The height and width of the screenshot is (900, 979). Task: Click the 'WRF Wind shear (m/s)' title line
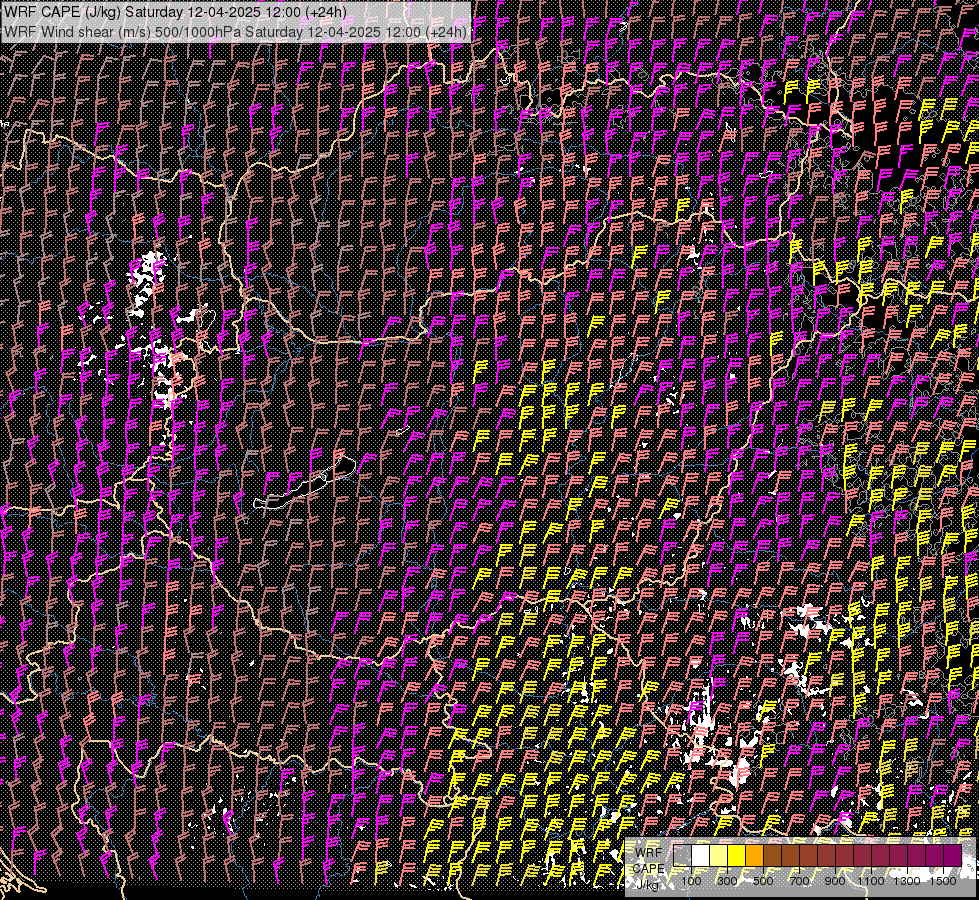click(236, 32)
